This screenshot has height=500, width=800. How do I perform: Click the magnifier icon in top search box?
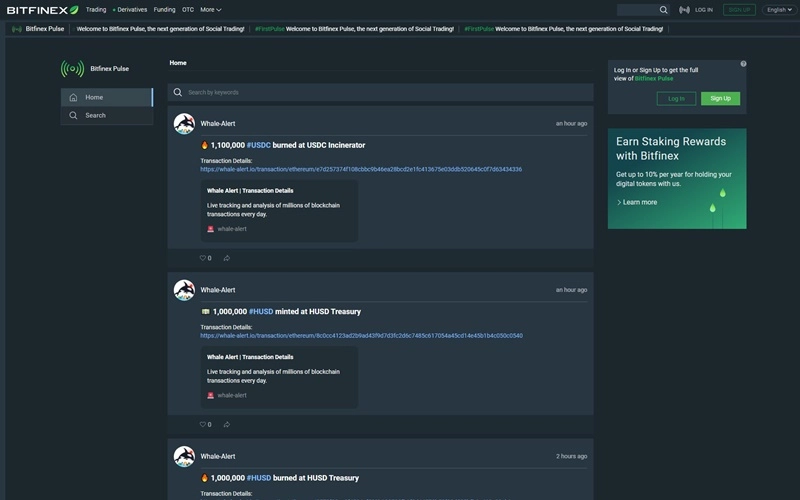tap(663, 10)
